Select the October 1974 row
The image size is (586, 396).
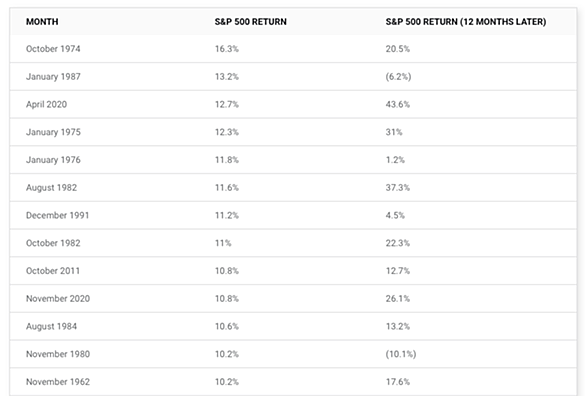coord(293,49)
